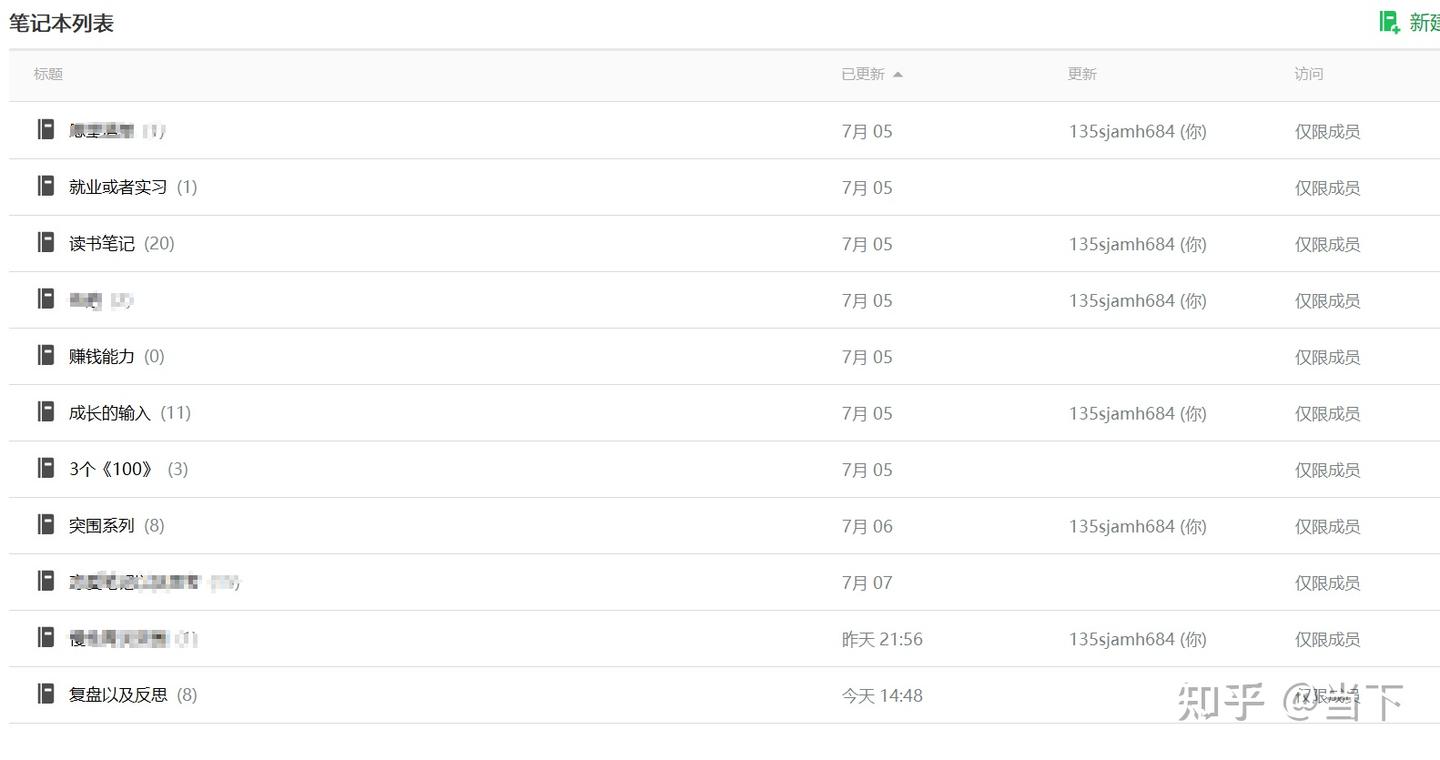Screen dimensions: 1440x760
Task: Toggle sort arrow next to 已更新
Action: tap(898, 74)
